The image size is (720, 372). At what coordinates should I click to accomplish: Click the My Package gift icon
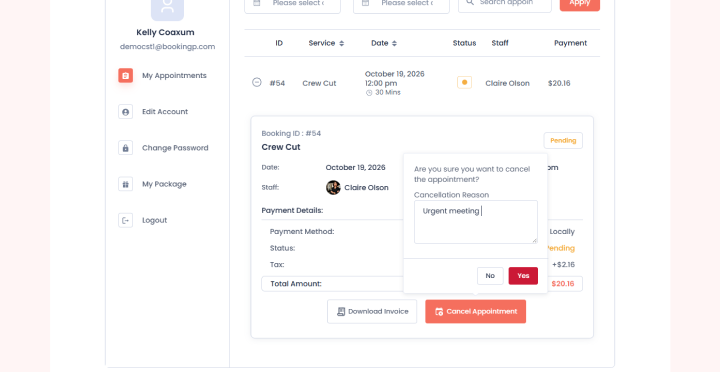point(125,184)
